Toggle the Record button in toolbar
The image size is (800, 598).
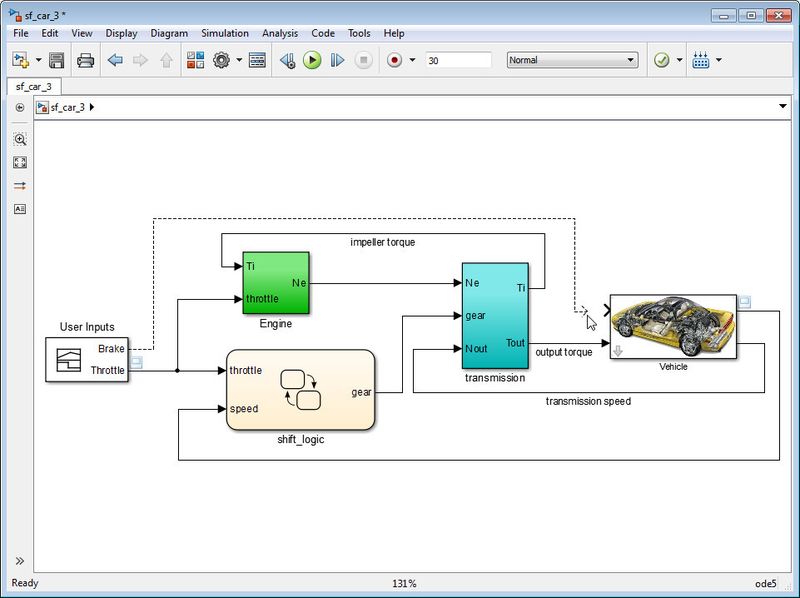point(394,61)
